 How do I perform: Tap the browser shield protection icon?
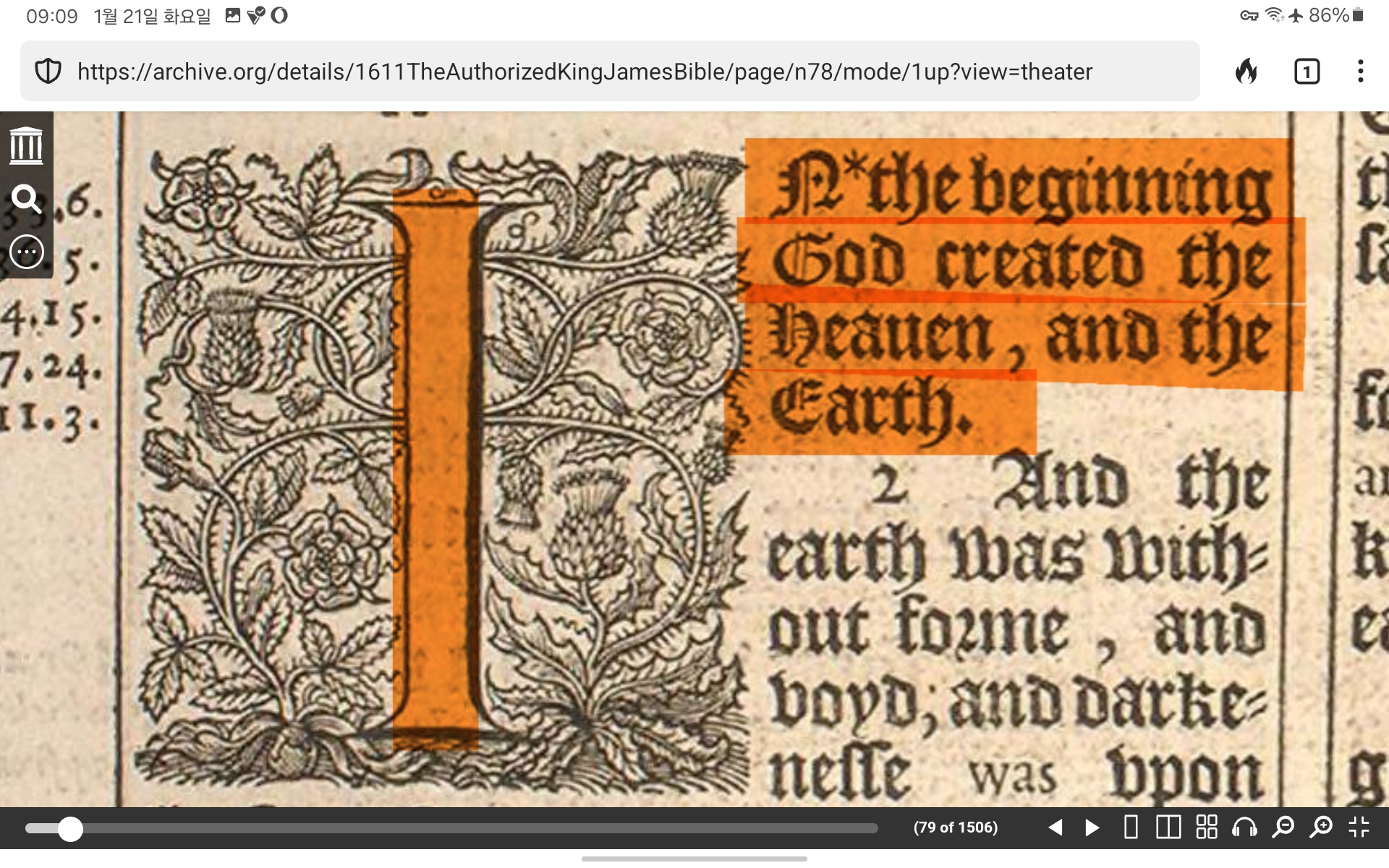pos(48,72)
